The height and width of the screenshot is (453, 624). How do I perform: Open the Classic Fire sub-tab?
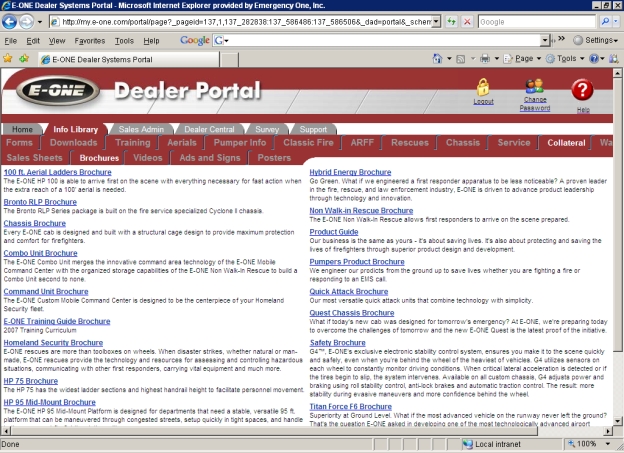(308, 143)
